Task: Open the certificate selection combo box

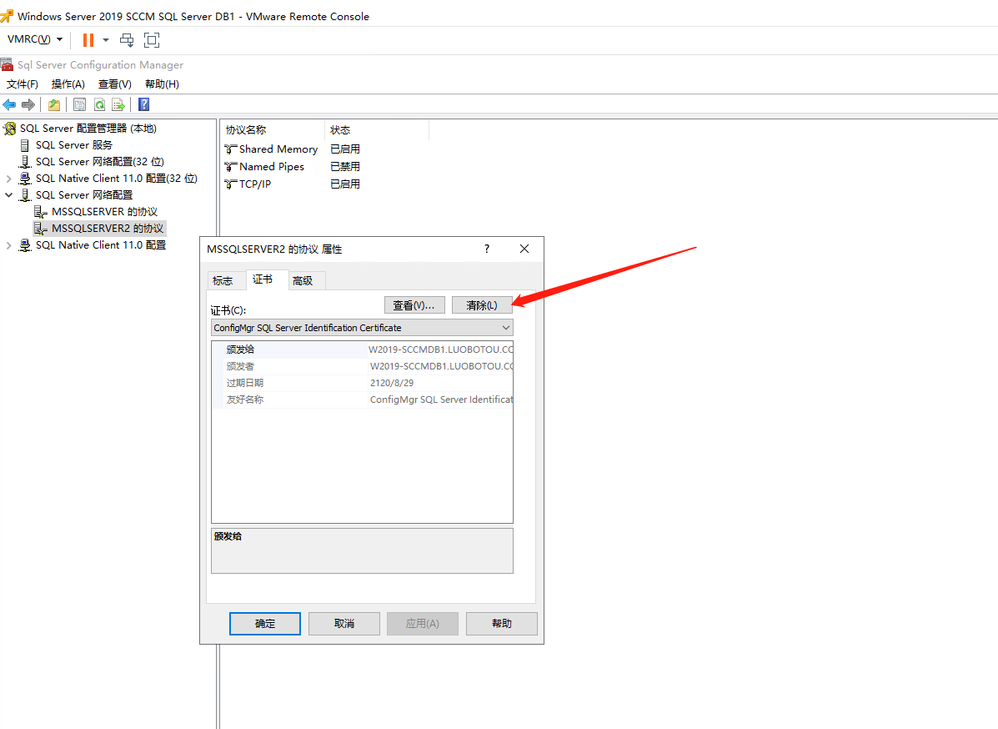Action: [x=362, y=328]
